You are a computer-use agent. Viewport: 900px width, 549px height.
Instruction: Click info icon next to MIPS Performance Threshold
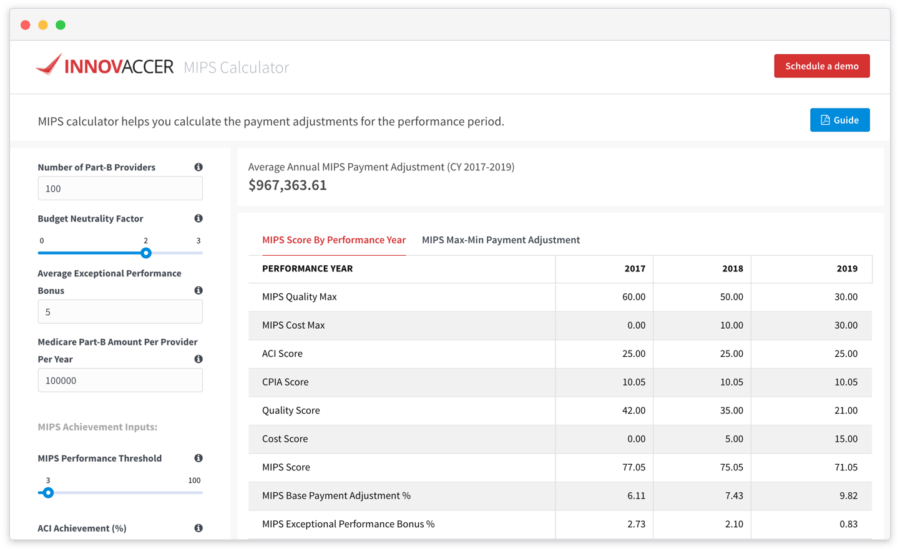click(x=199, y=458)
